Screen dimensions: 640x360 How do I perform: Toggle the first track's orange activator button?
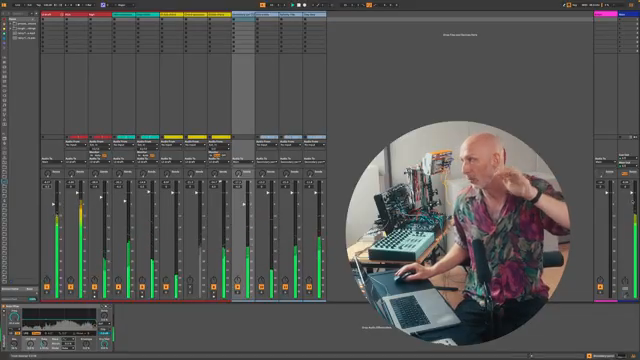47,287
